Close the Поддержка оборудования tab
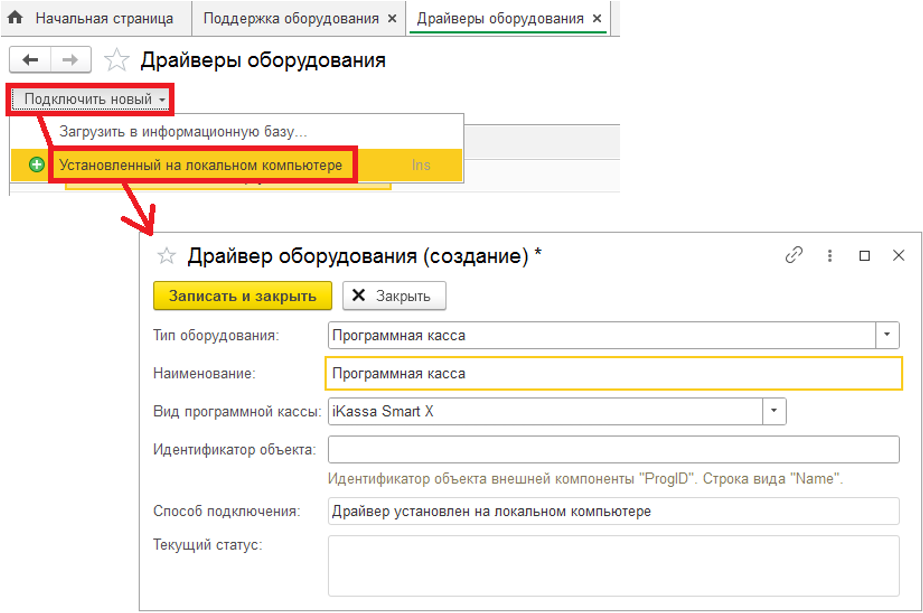 391,19
